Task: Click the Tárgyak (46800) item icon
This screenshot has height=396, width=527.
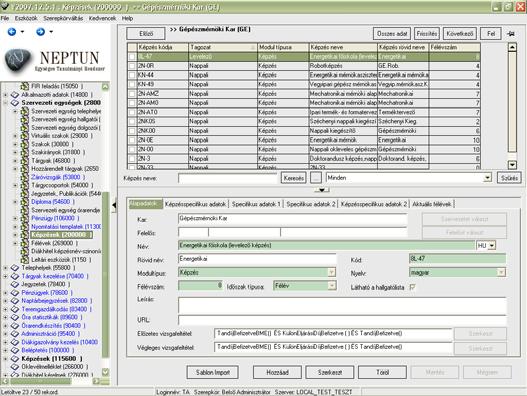Action: tap(25, 161)
